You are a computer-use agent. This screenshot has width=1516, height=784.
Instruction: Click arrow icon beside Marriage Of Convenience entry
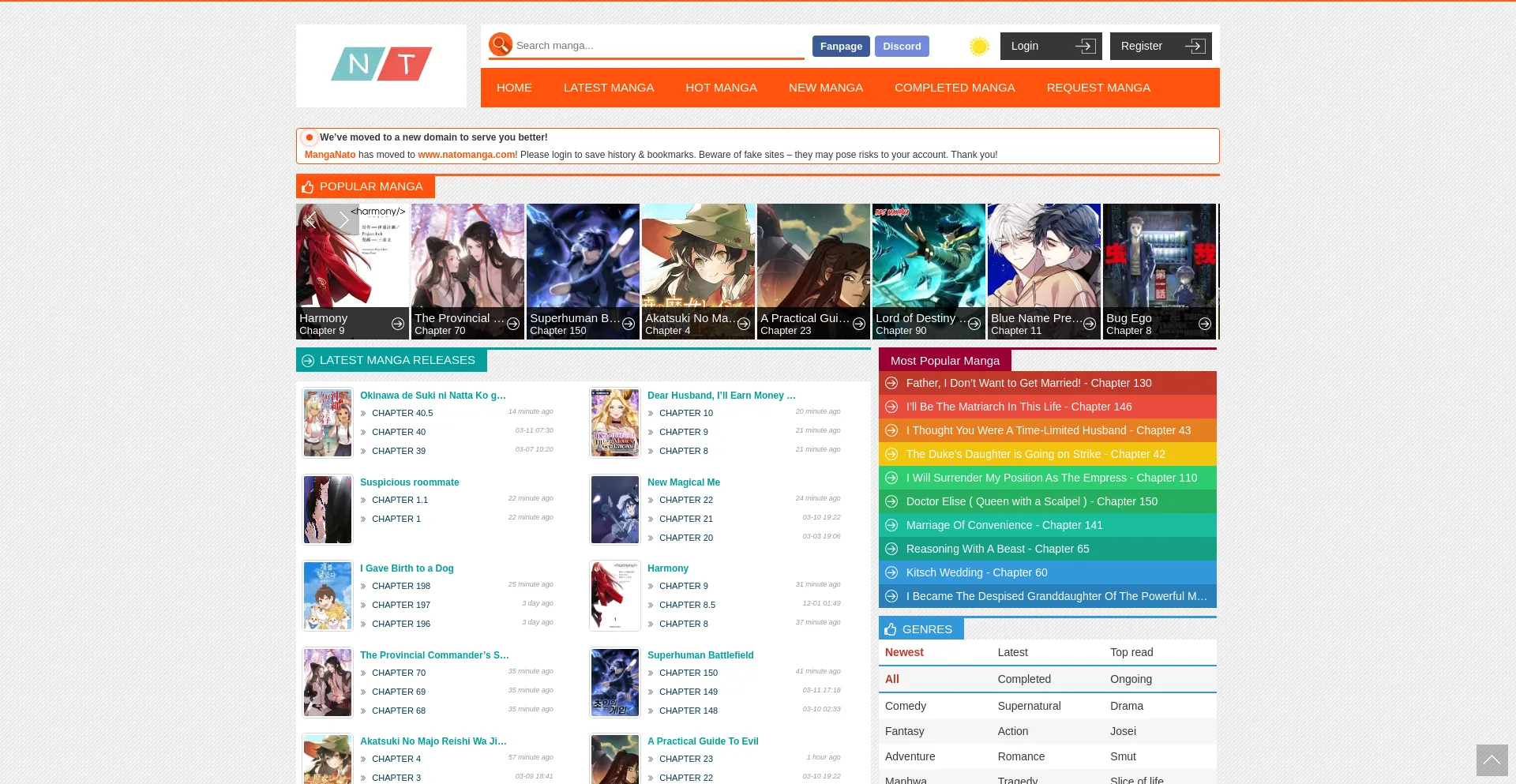tap(891, 525)
